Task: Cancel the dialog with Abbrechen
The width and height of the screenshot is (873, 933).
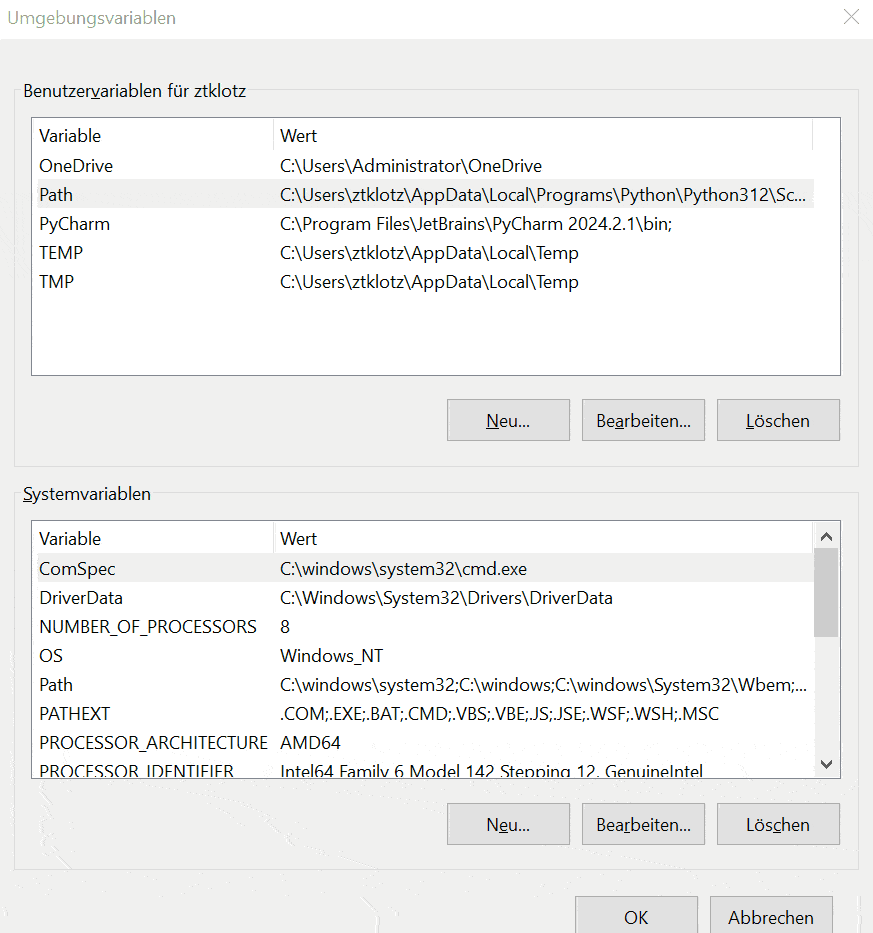Action: [x=771, y=916]
